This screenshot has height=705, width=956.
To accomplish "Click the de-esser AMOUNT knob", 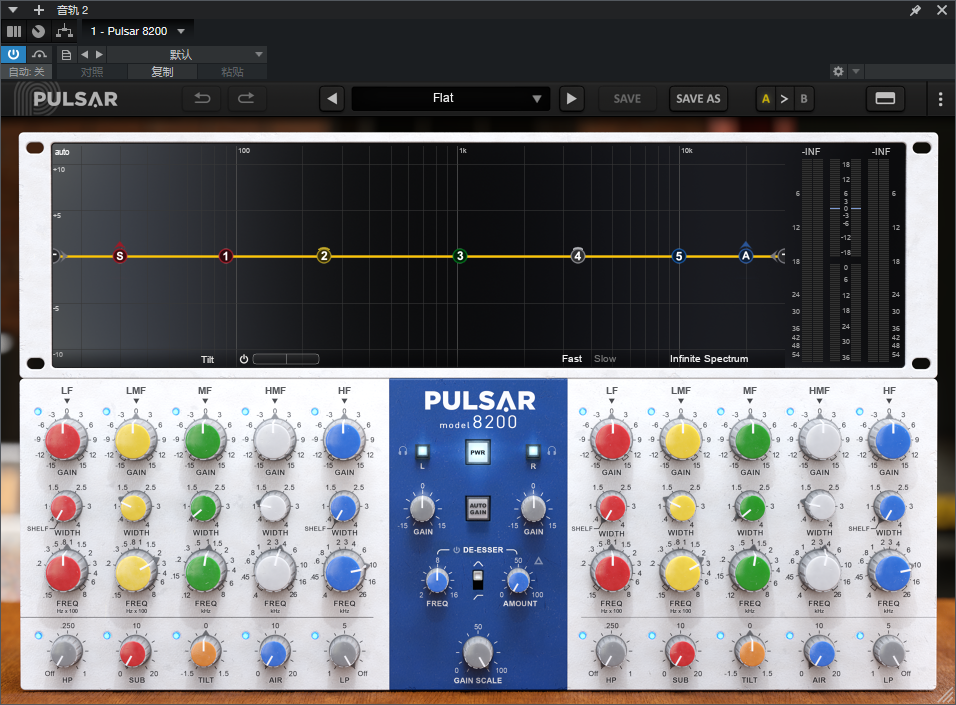I will click(x=518, y=581).
